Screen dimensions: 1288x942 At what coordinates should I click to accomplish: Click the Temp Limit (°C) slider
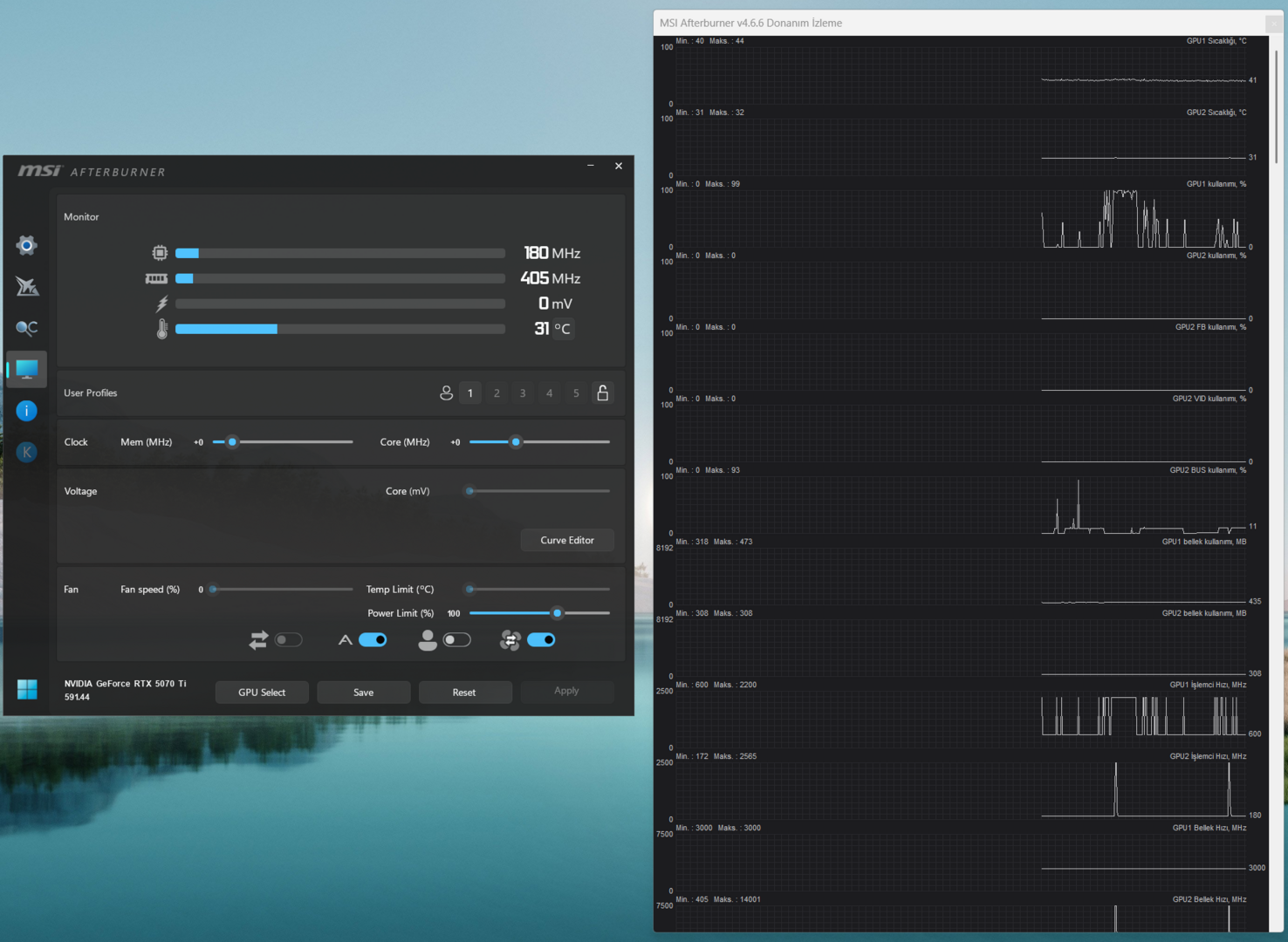click(539, 590)
